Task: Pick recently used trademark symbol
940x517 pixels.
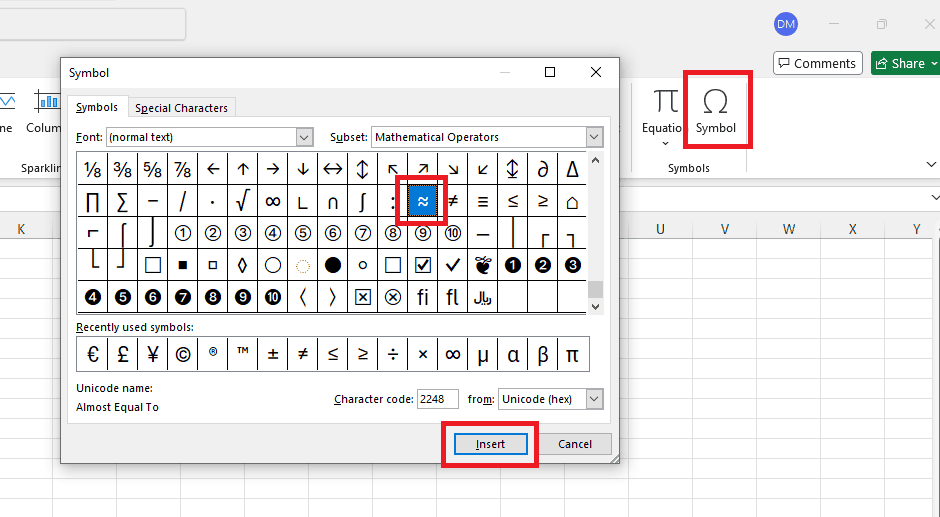Action: (x=242, y=354)
